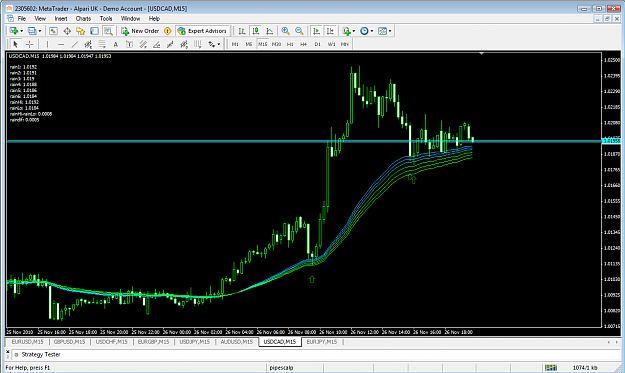Open the Templates icon
The height and width of the screenshot is (373, 625).
(382, 31)
